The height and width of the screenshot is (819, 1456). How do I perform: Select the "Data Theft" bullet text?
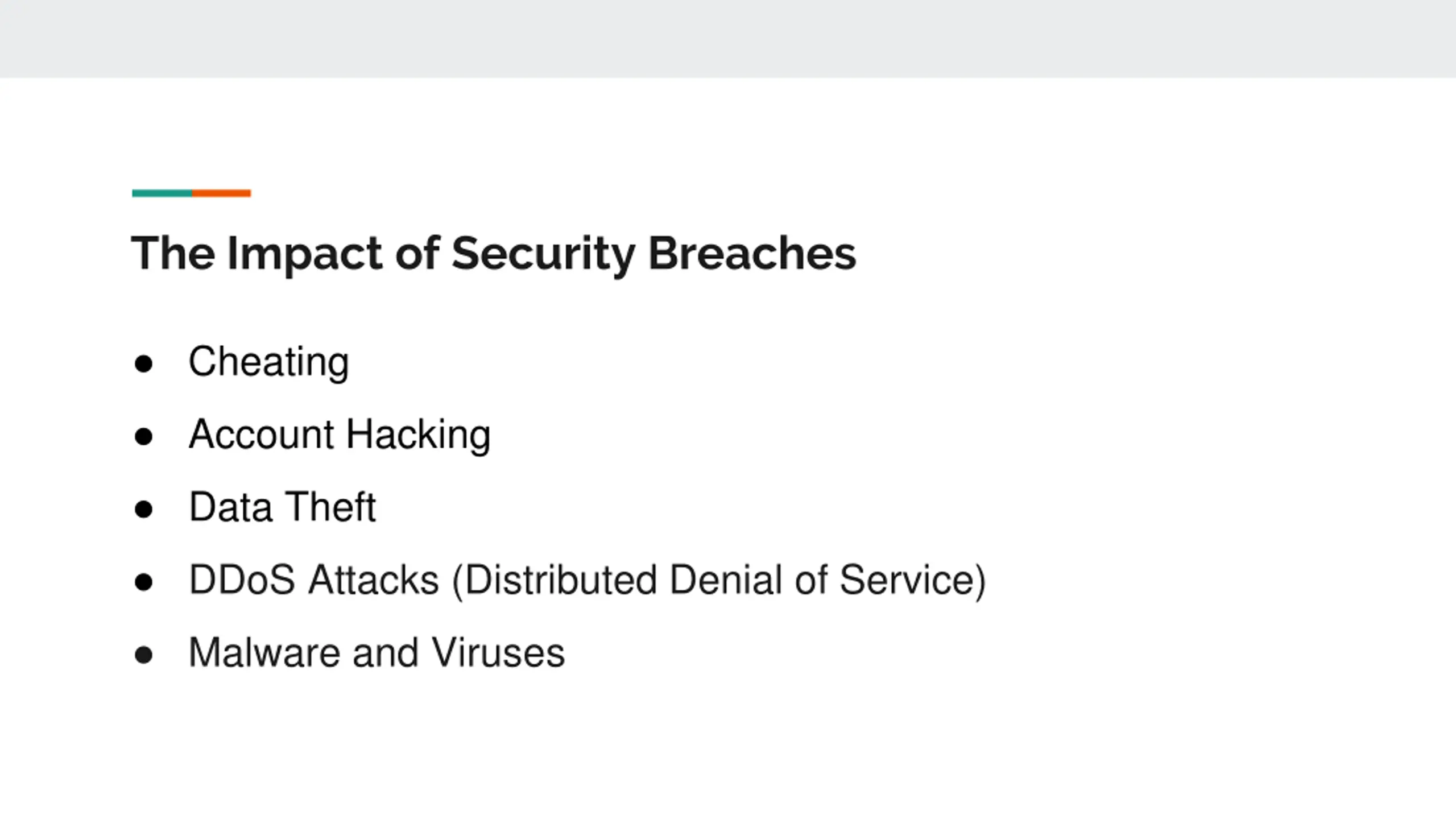coord(282,507)
